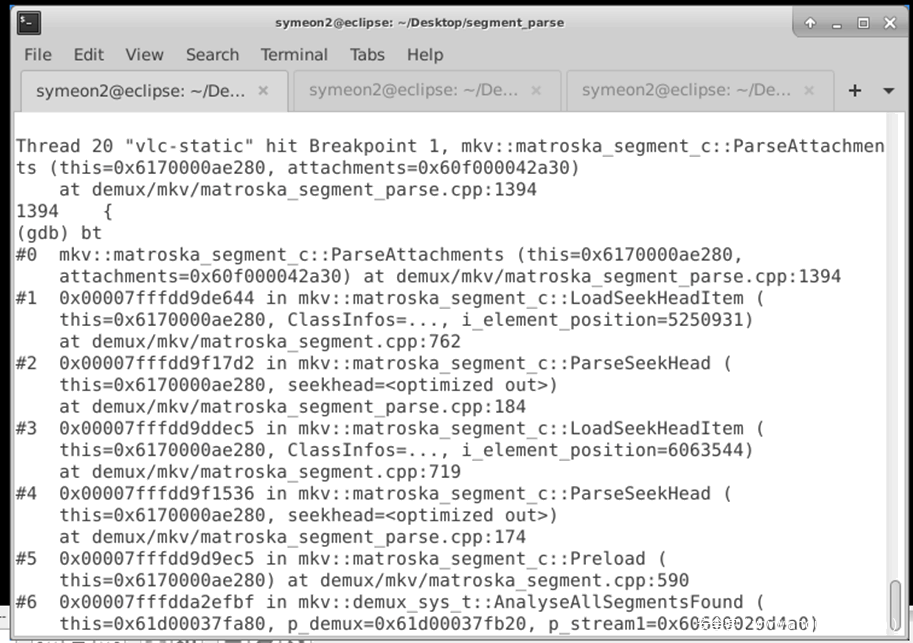This screenshot has width=913, height=643.
Task: Click the vertical scrollbar handle
Action: 895,605
